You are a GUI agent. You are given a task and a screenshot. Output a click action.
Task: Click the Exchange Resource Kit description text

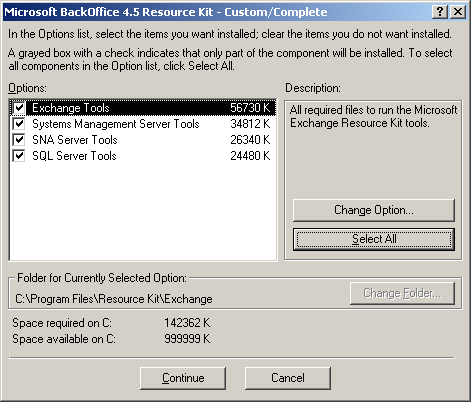click(x=373, y=116)
